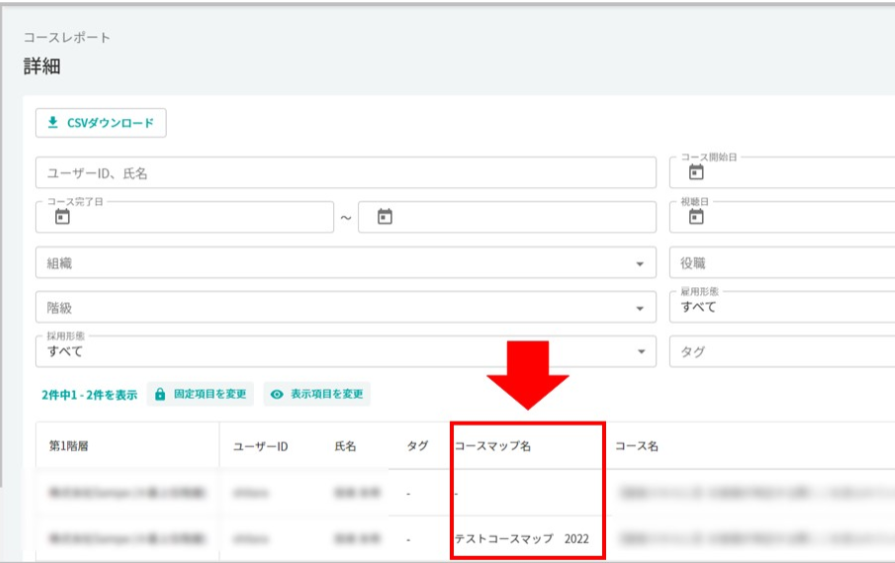Click the CSVダウンロード button

(100, 123)
